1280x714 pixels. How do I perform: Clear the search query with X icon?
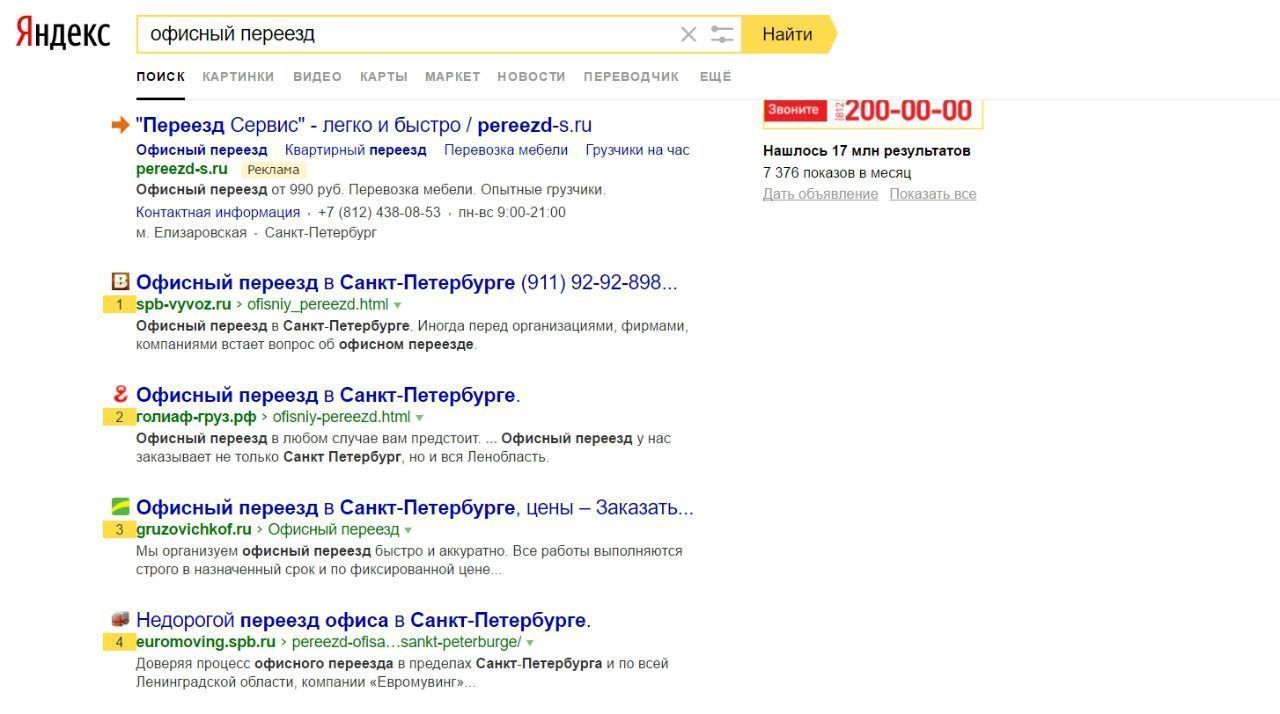pyautogui.click(x=688, y=35)
